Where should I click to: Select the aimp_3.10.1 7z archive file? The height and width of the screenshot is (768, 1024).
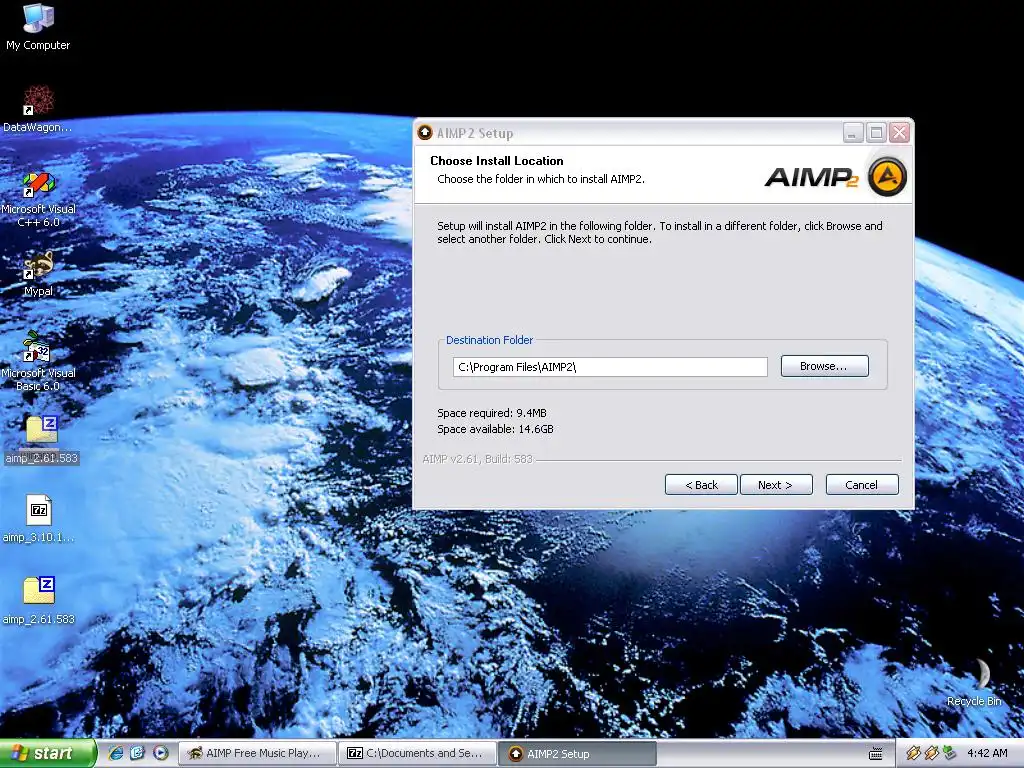click(39, 519)
